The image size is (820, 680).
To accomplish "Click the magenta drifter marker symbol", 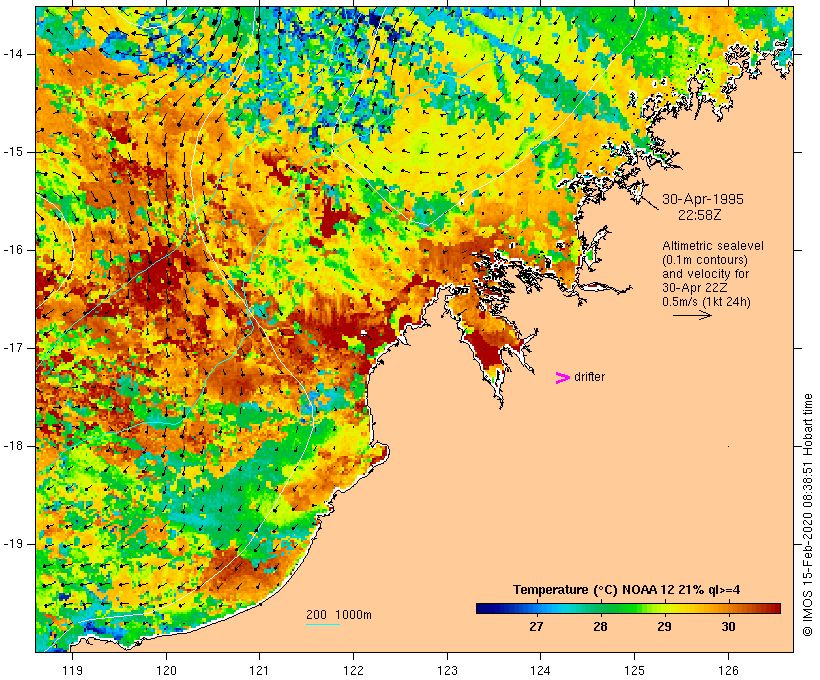I will 562,378.
